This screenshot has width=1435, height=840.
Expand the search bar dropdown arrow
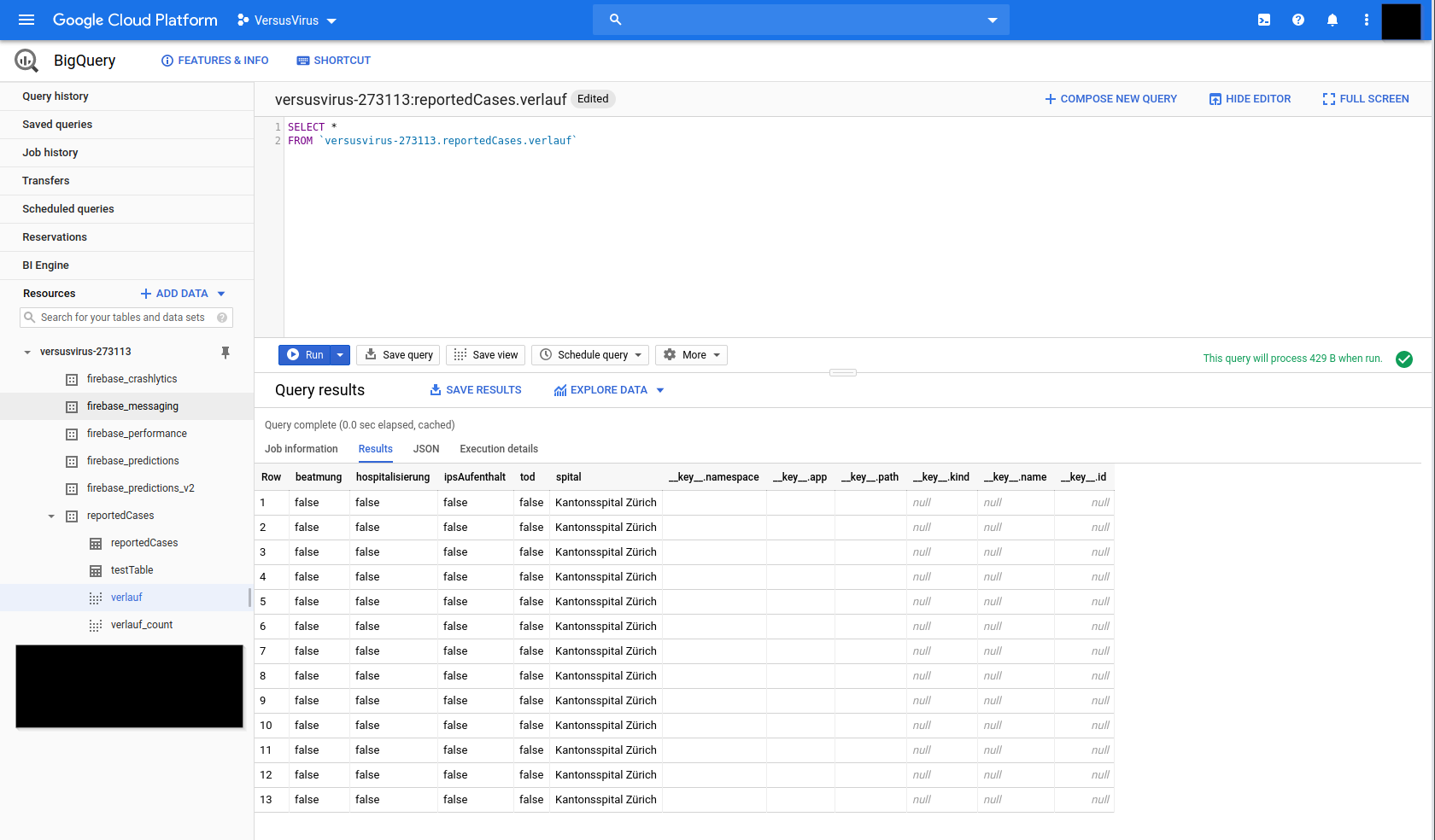(993, 20)
